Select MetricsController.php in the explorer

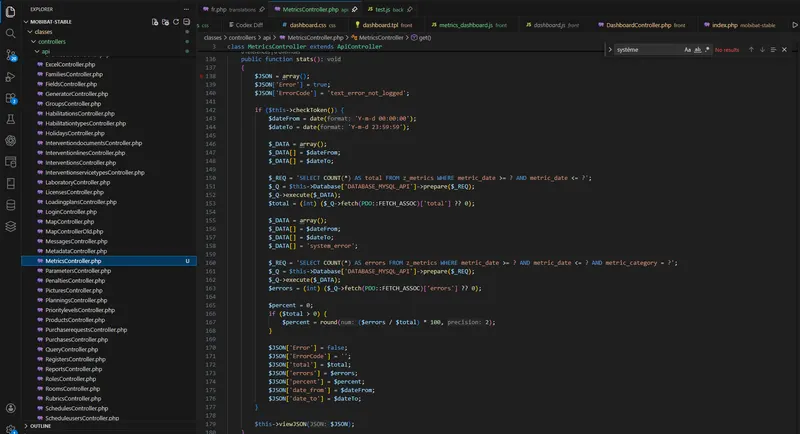(109, 261)
